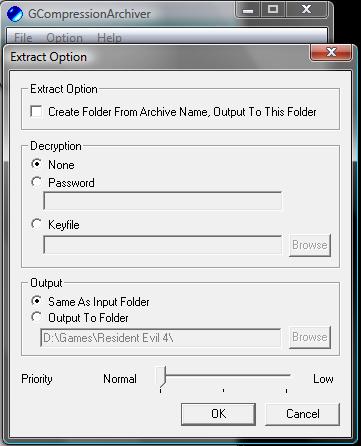
Task: Browse for a keyfile
Action: coord(310,245)
